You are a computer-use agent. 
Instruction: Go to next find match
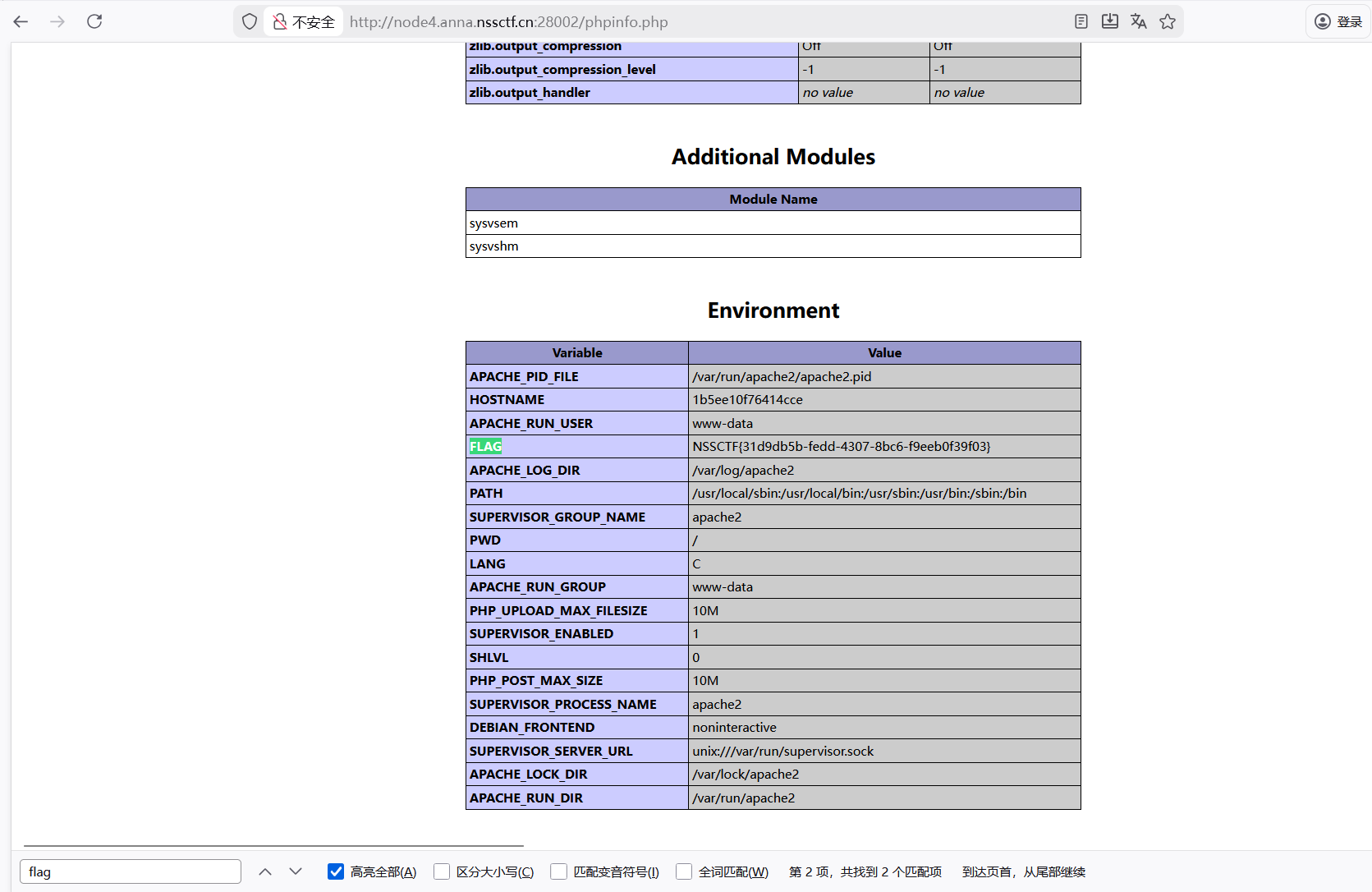coord(296,871)
